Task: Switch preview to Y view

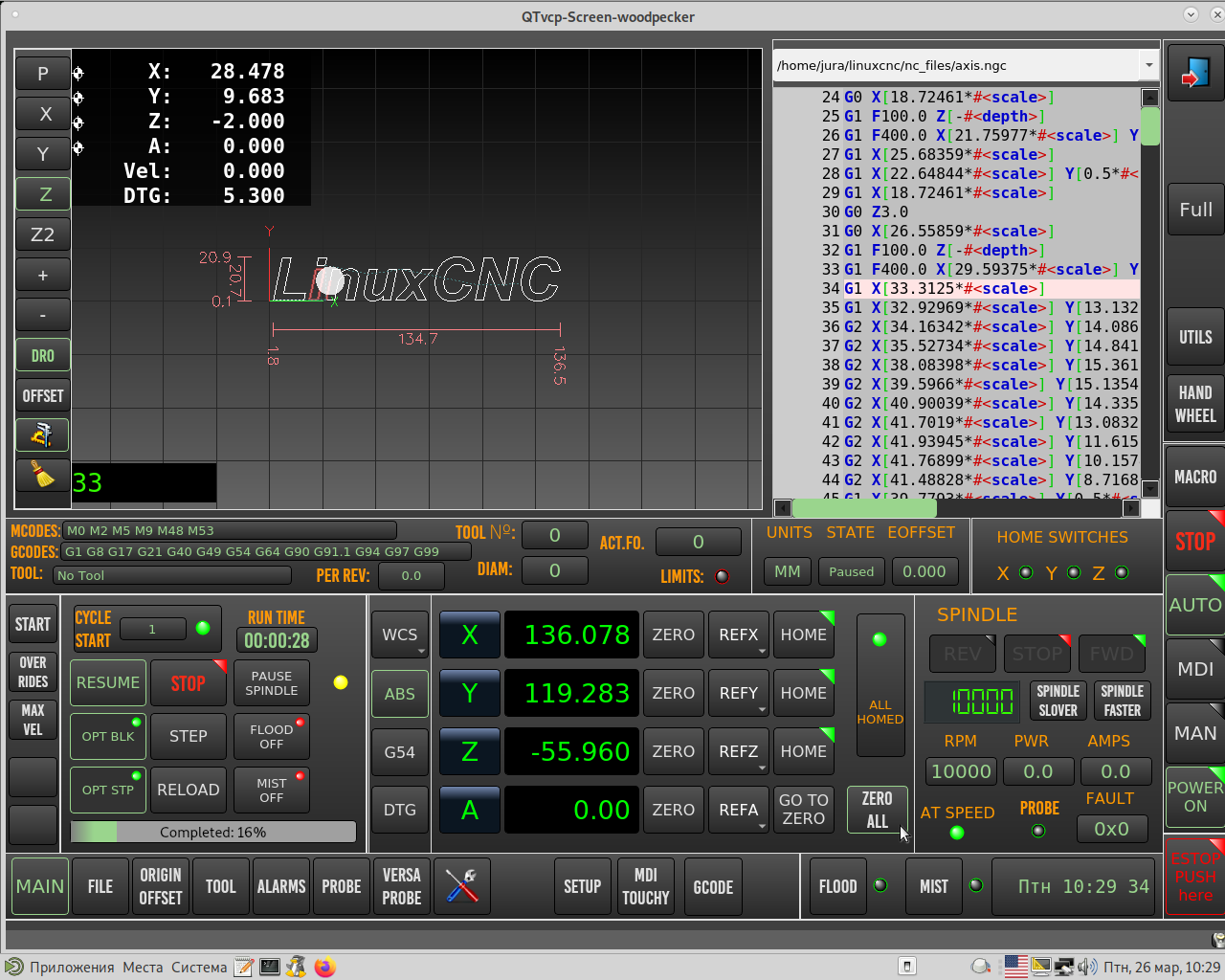Action: 42,154
